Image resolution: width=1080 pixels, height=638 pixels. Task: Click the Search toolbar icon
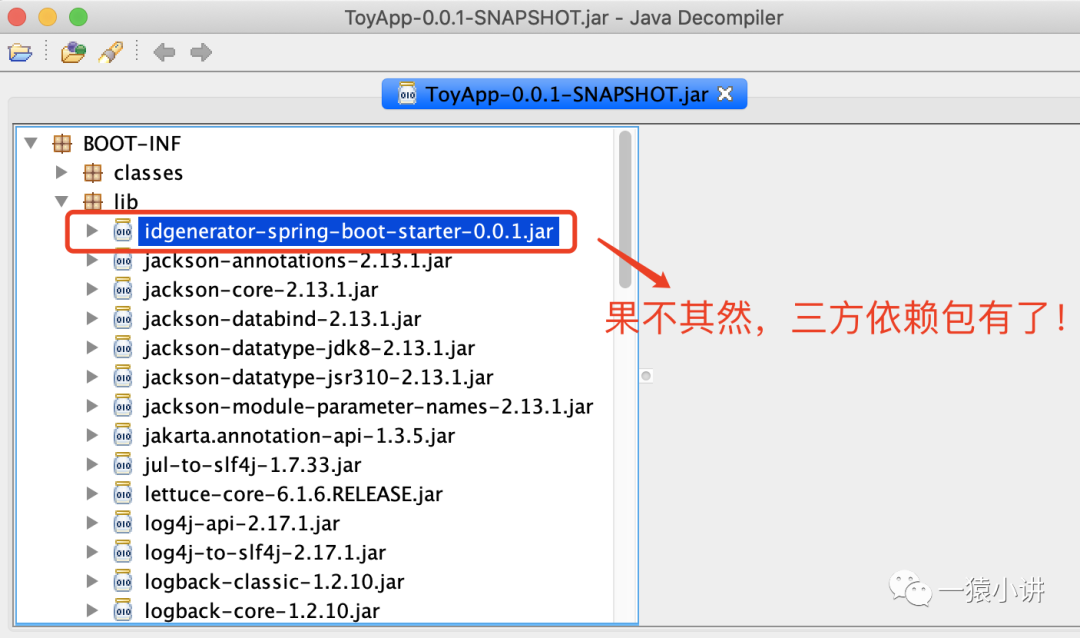(x=111, y=52)
